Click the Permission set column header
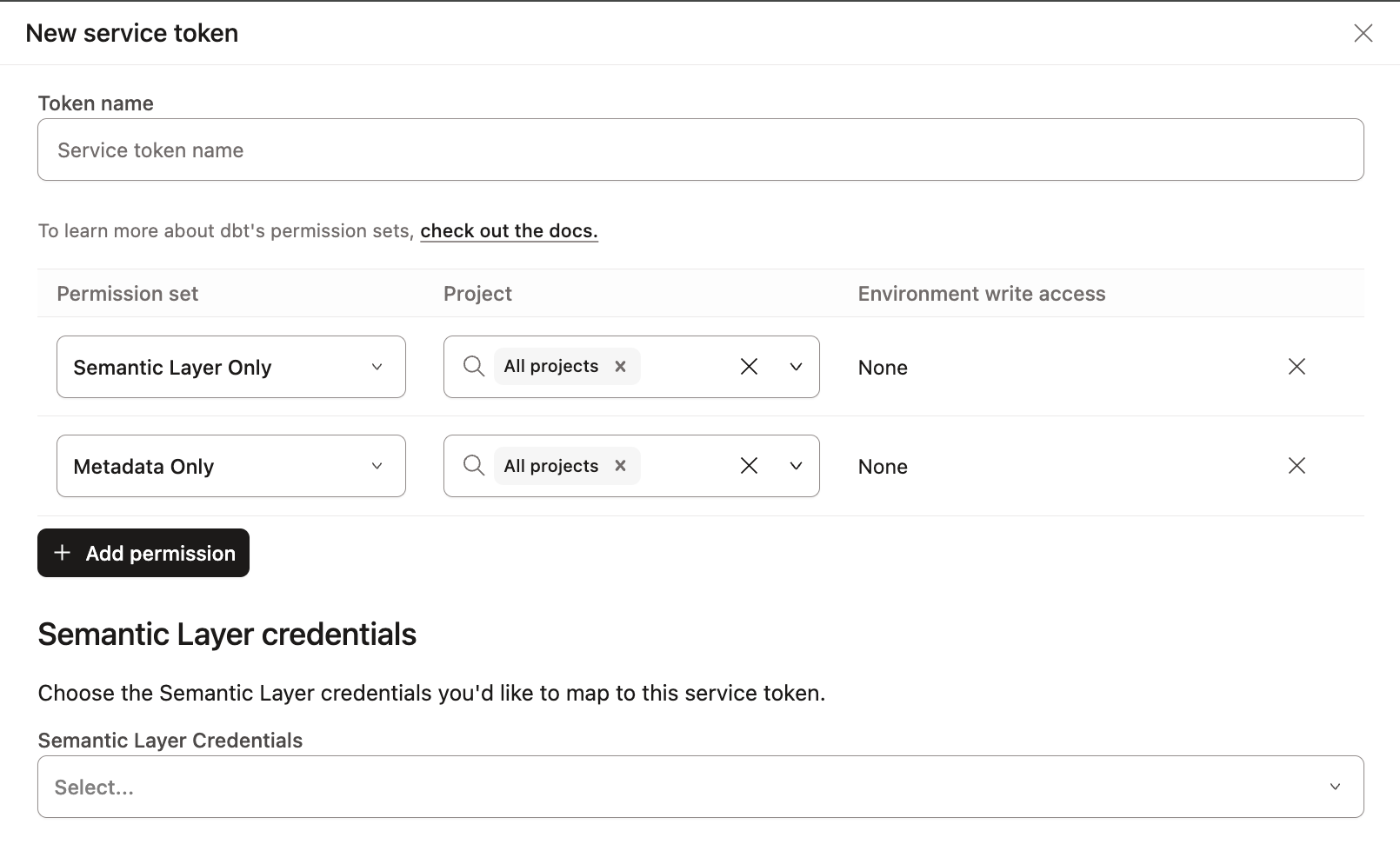Image resolution: width=1400 pixels, height=864 pixels. (x=127, y=293)
